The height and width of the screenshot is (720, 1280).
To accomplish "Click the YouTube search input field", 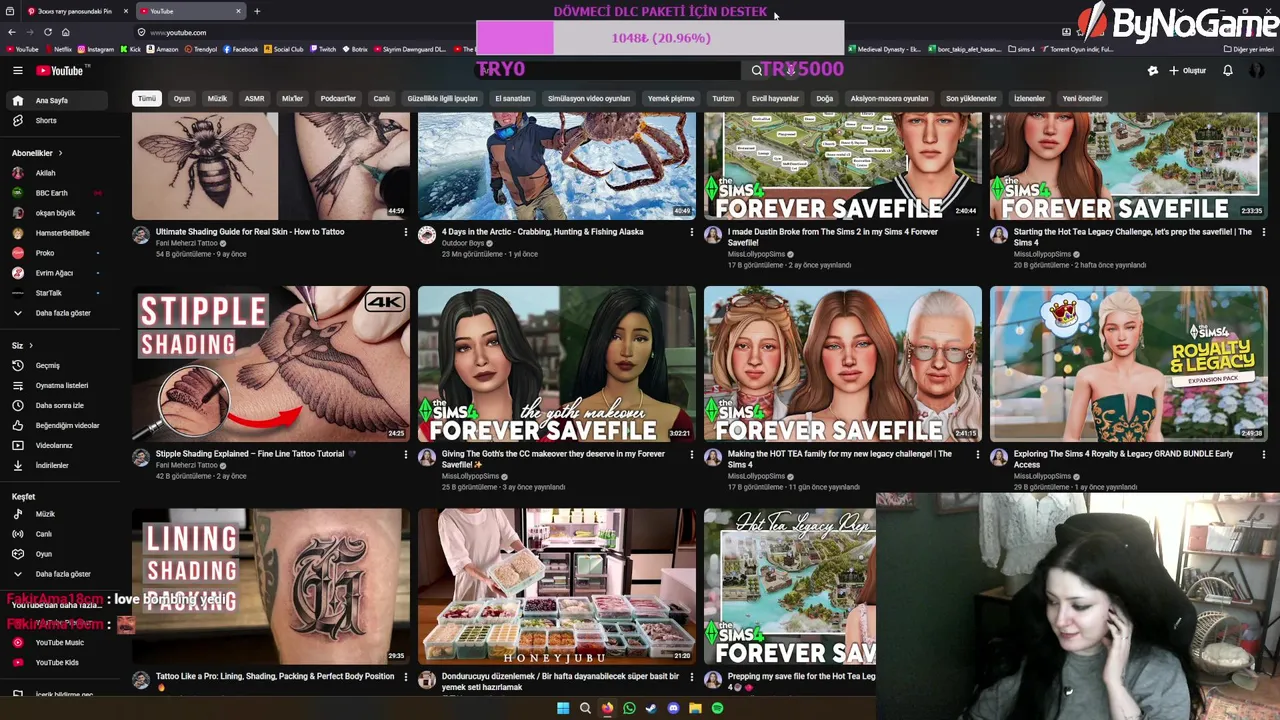I will (x=608, y=70).
